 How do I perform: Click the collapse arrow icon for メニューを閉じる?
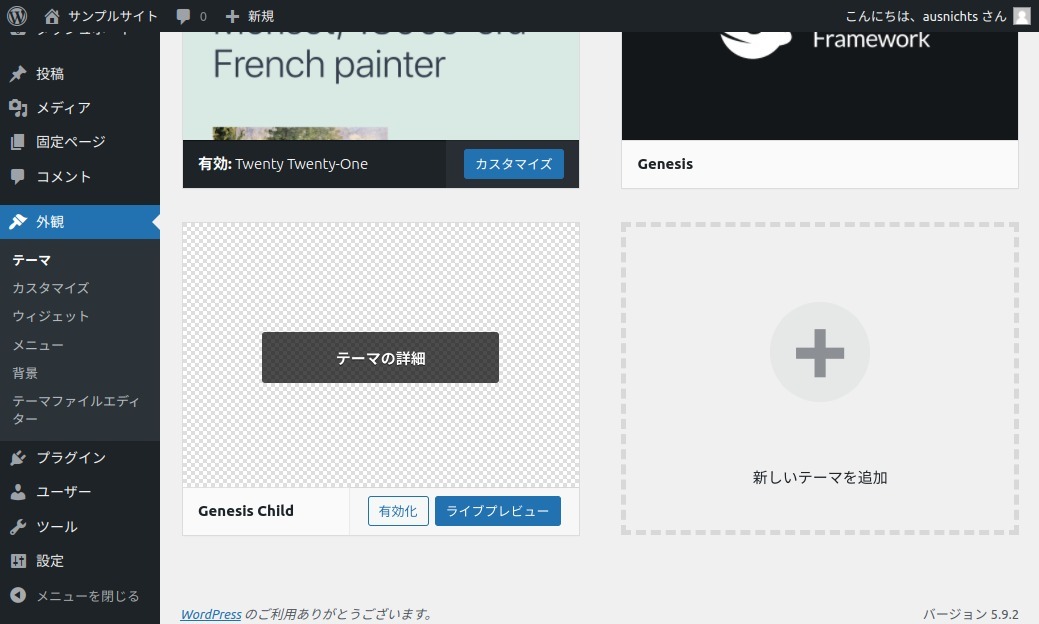[x=18, y=595]
